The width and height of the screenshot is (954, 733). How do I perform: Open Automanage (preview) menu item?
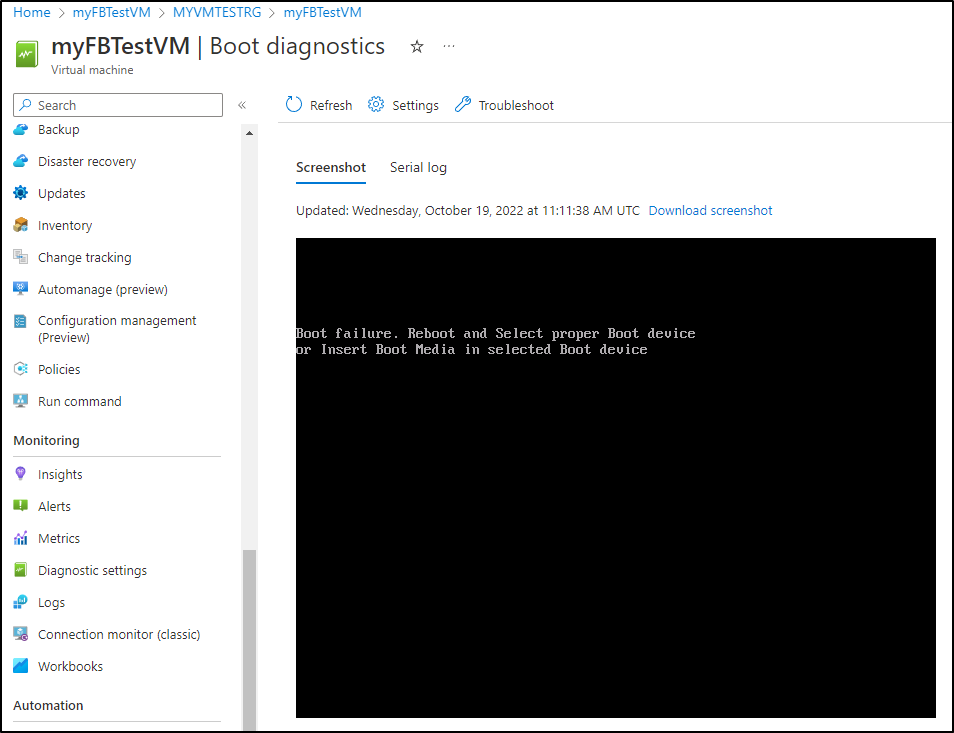[103, 290]
